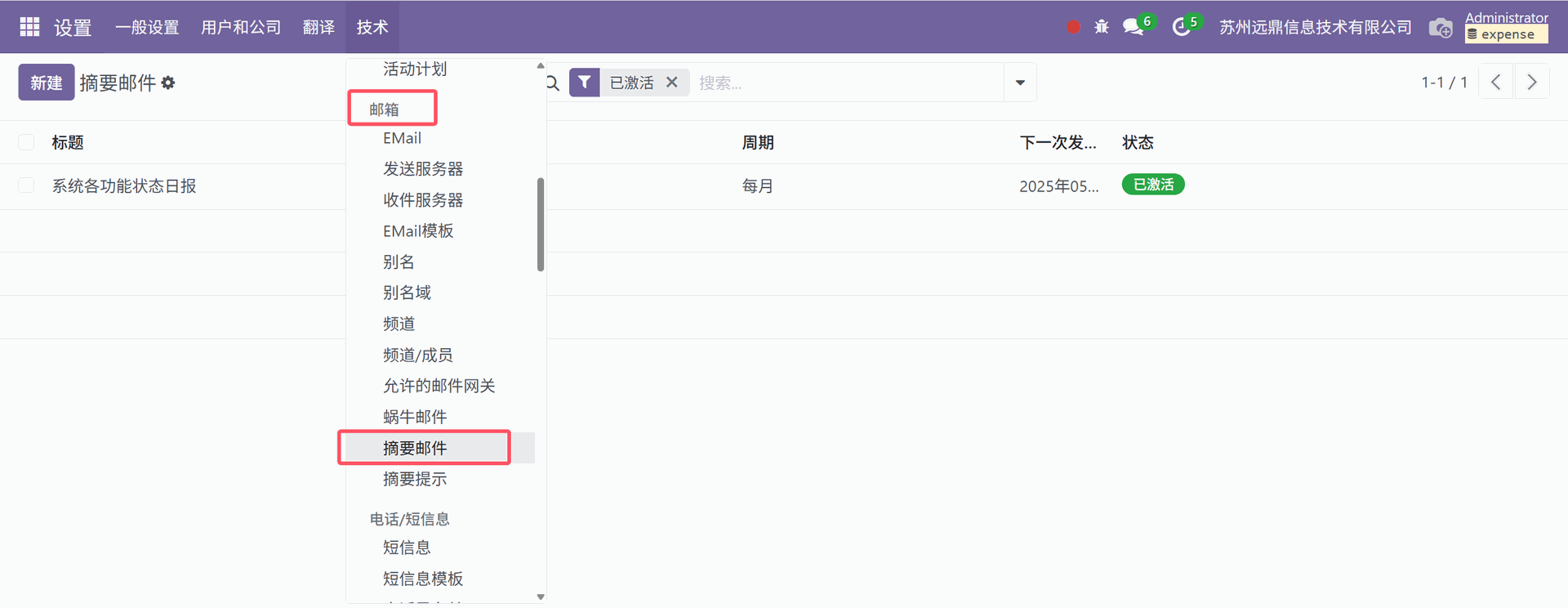Sort by the 周期 column header
The height and width of the screenshot is (608, 1568).
[x=758, y=142]
